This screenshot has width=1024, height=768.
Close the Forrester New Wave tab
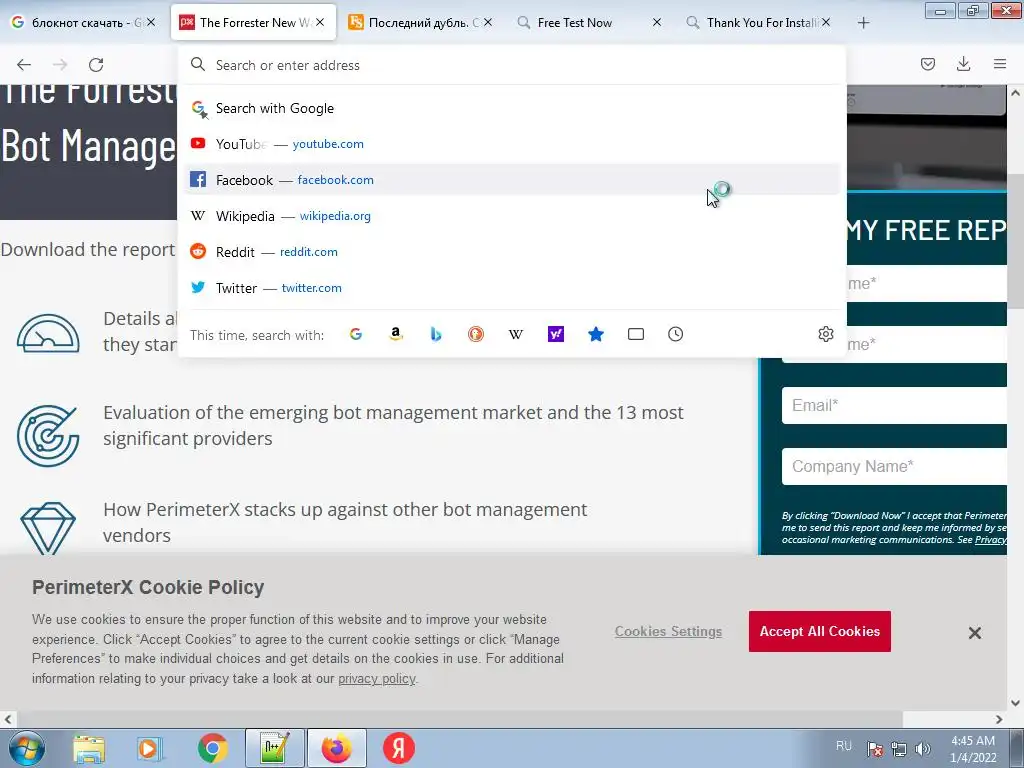pos(320,22)
